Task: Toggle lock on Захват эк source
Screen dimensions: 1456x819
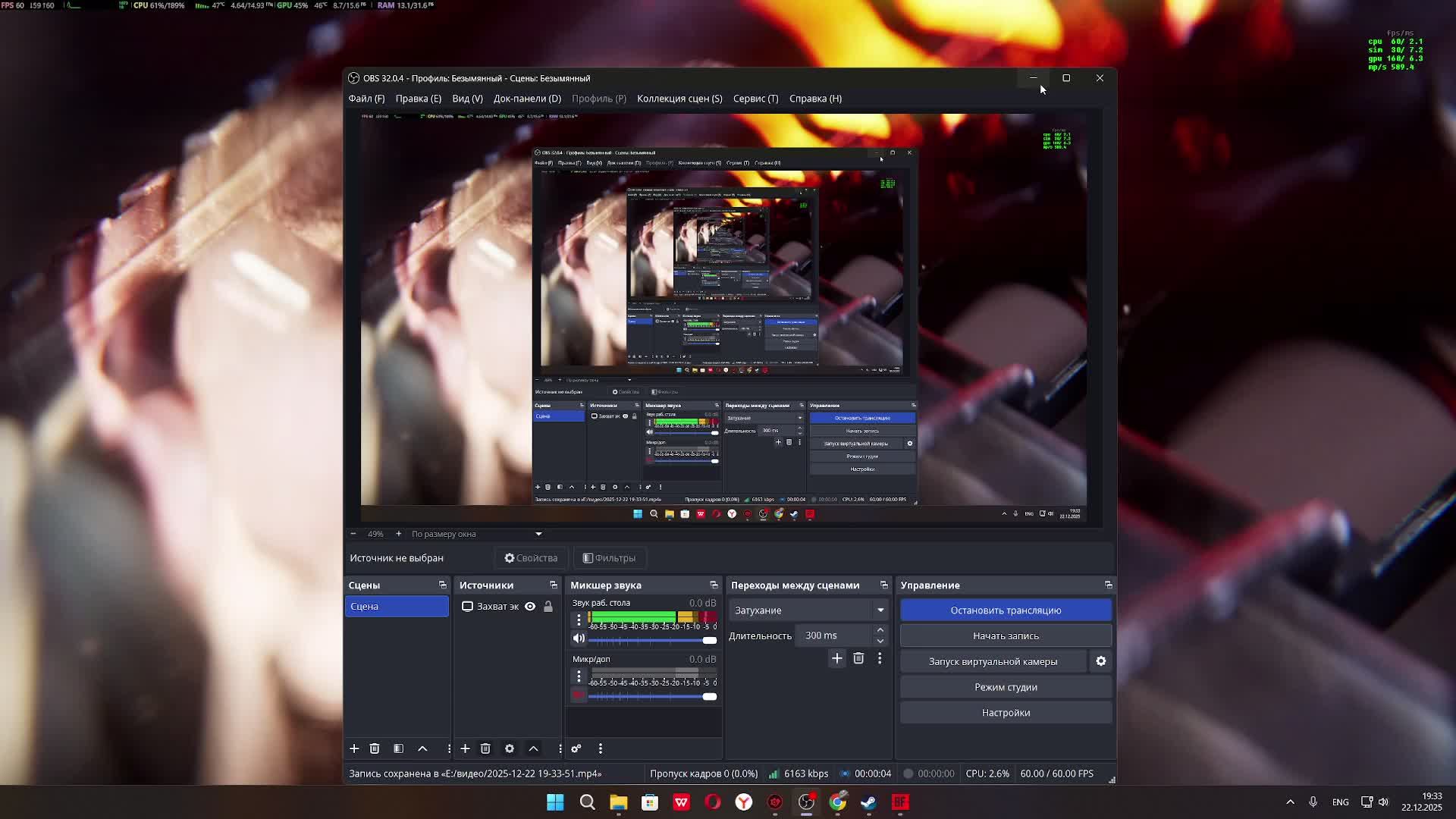Action: pyautogui.click(x=548, y=607)
